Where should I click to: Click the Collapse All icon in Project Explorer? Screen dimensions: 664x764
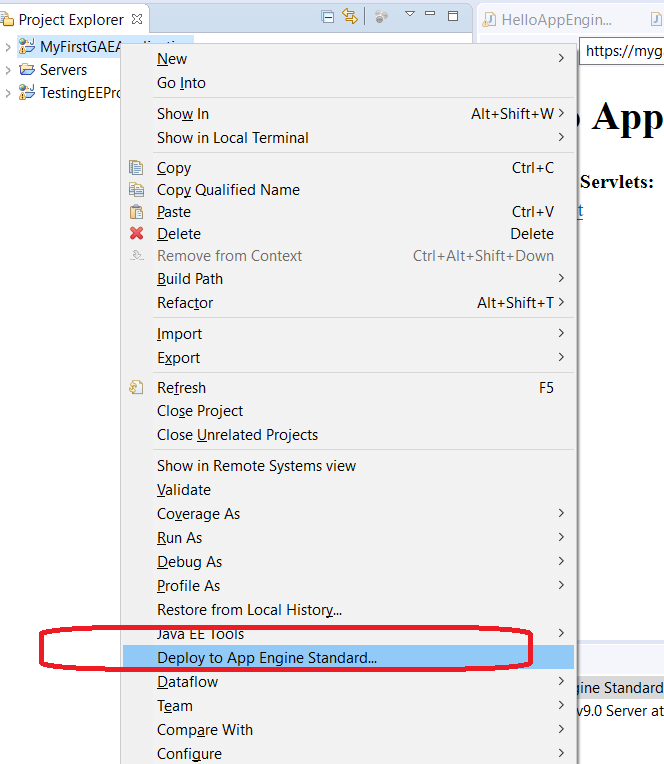328,17
